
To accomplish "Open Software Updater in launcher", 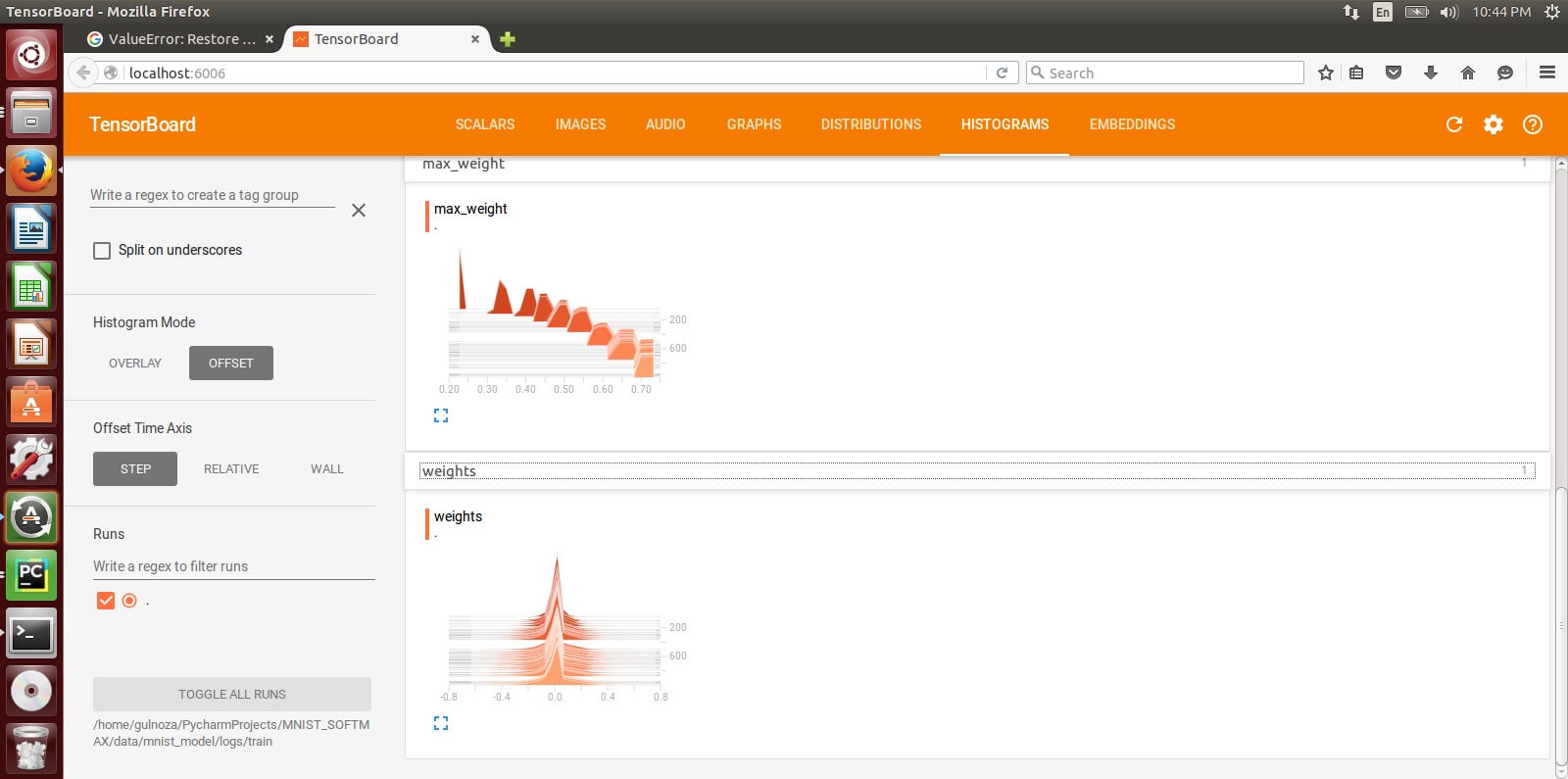I will pos(31,517).
